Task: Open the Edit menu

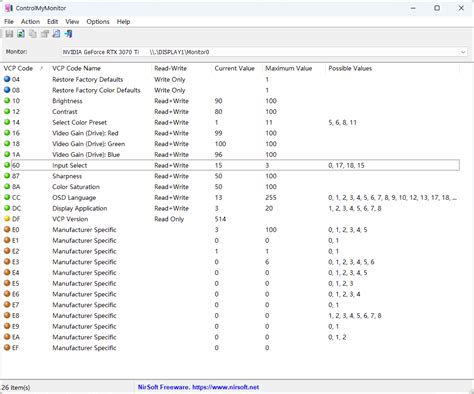Action: pyautogui.click(x=52, y=22)
